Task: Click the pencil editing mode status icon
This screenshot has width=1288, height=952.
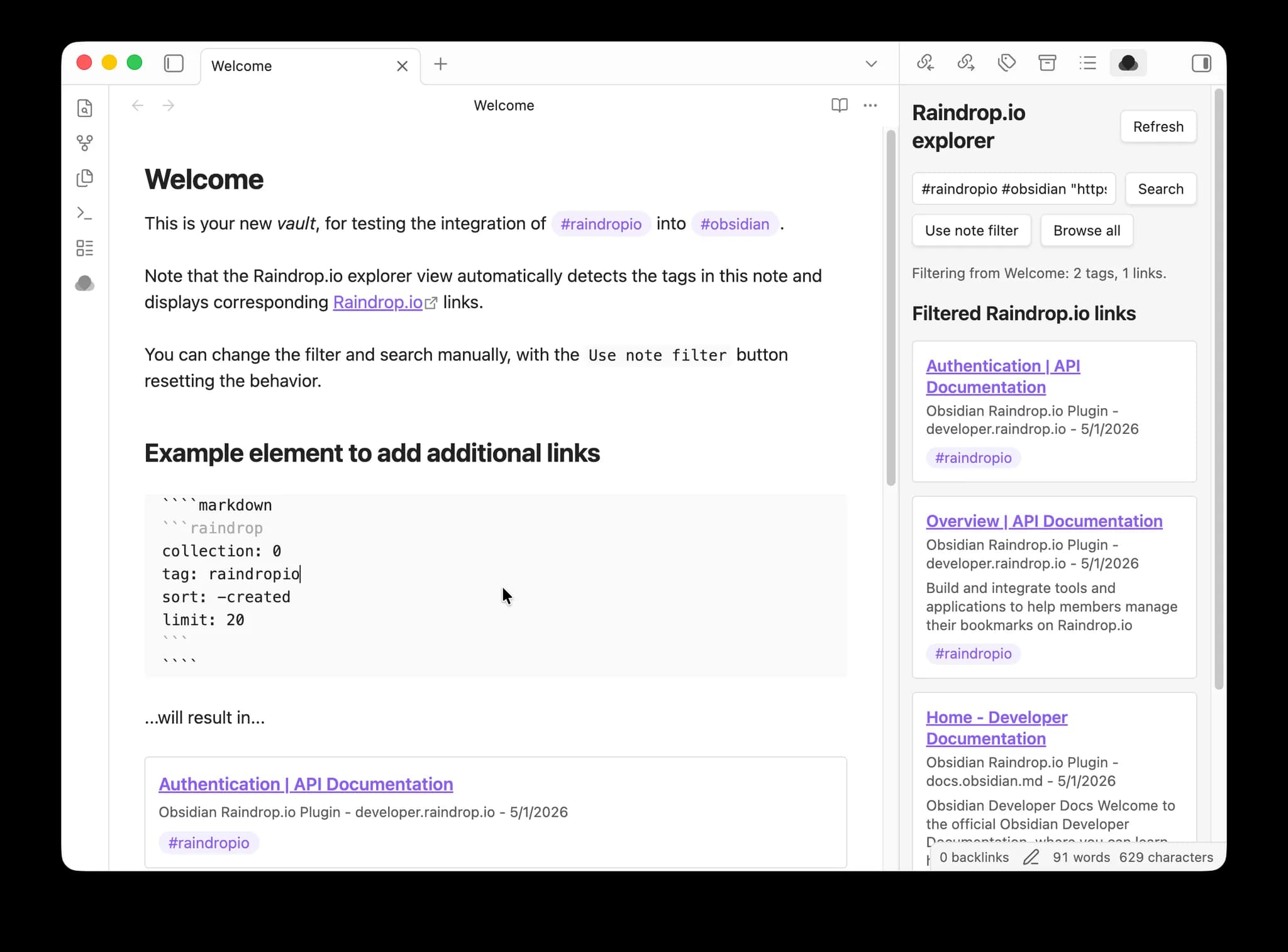Action: (x=1031, y=858)
